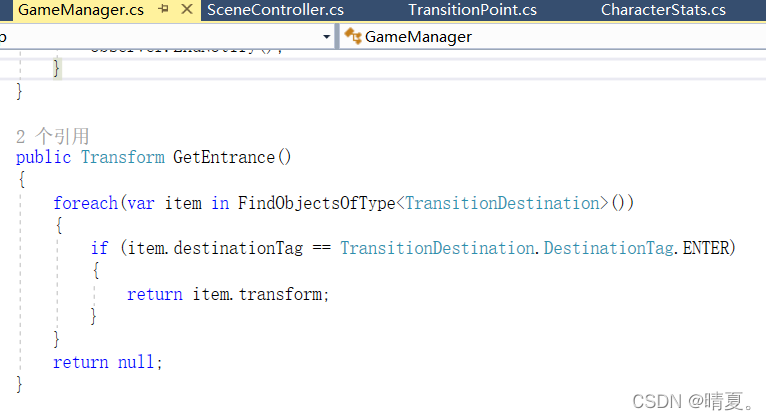Click the destinationTag property in if statement
766x420 pixels.
(x=238, y=248)
